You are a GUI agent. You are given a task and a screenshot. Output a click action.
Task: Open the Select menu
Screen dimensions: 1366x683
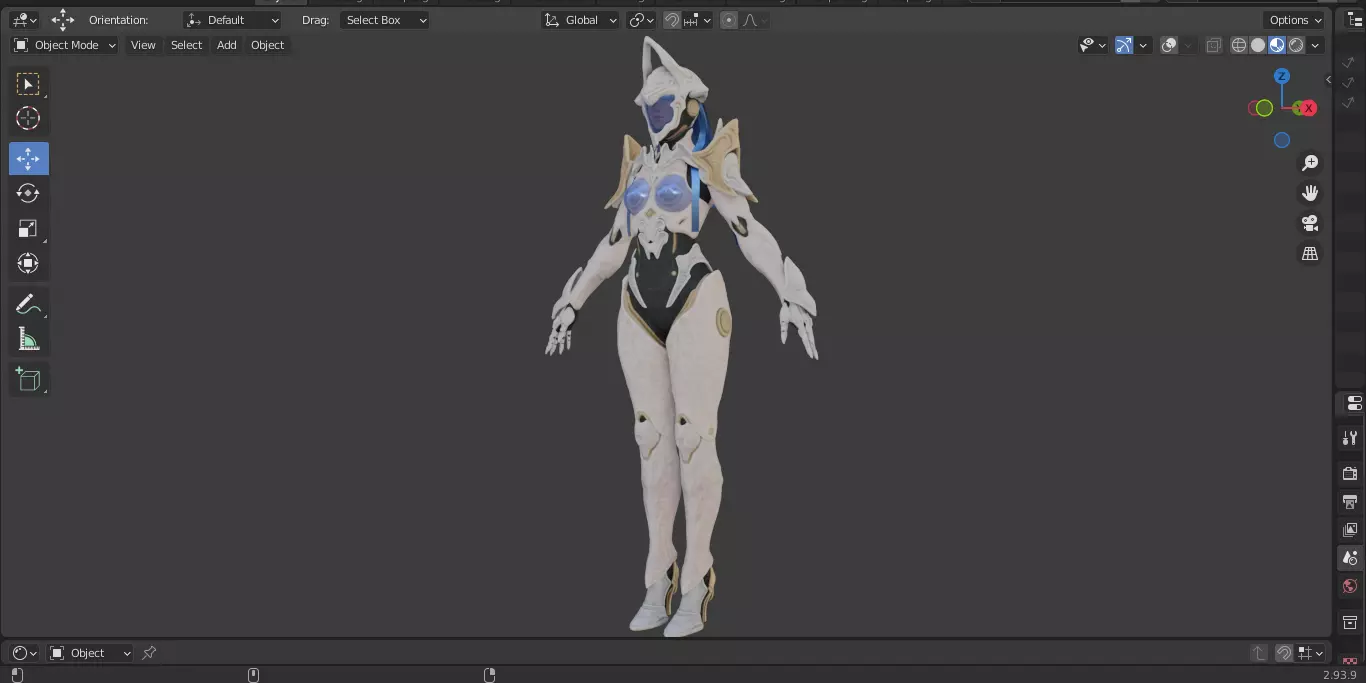tap(186, 45)
